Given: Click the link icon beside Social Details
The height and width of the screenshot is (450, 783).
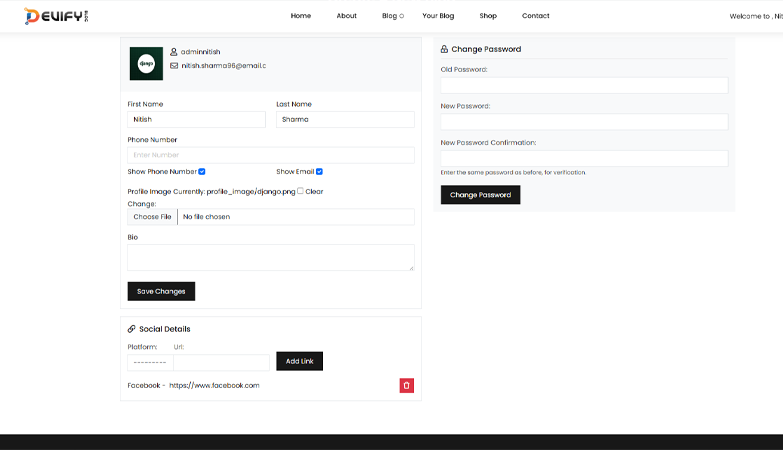Looking at the screenshot, I should point(132,329).
